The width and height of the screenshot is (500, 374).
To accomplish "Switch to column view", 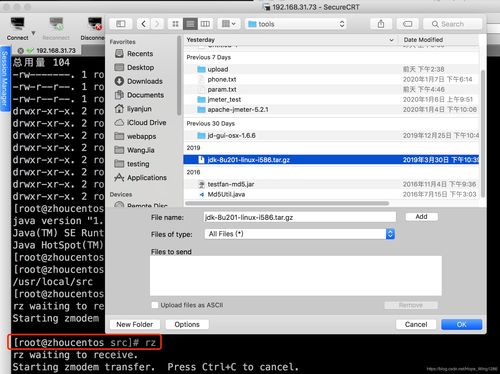I will [205, 24].
